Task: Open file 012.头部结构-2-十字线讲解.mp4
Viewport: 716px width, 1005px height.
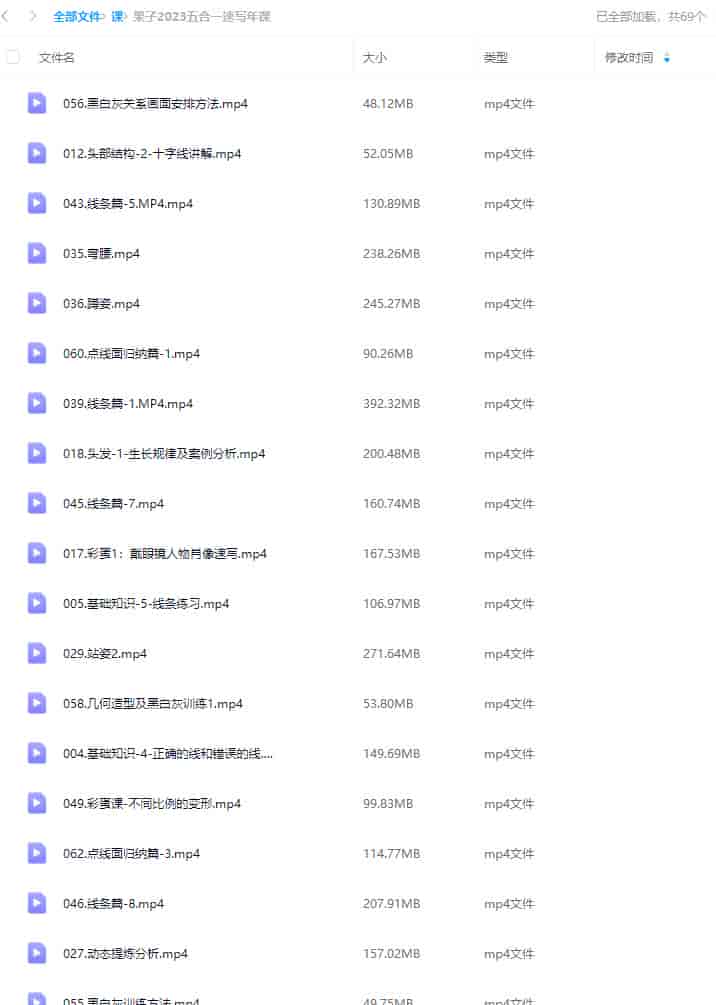Action: tap(152, 153)
